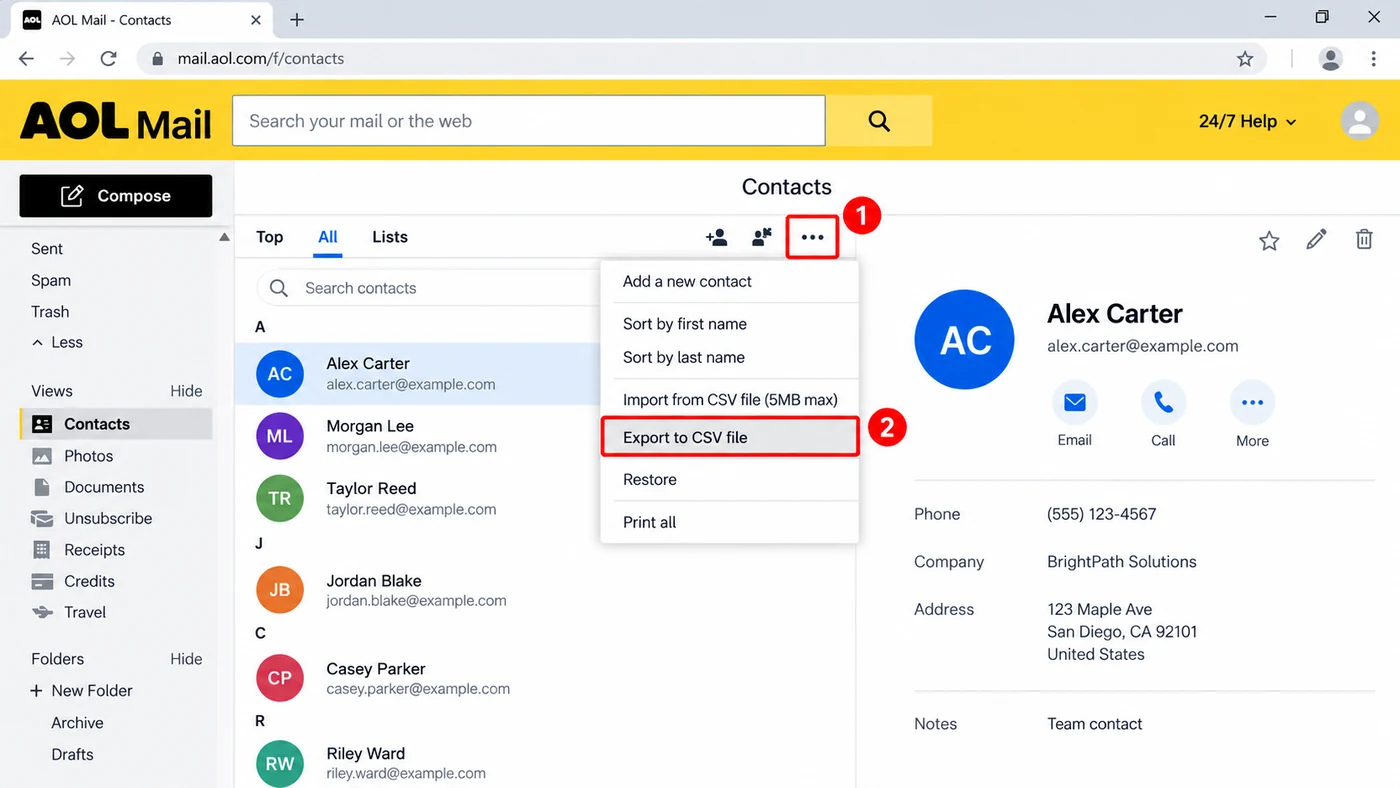Focus the 'Search your mail or the web' field
1400x788 pixels.
click(529, 121)
